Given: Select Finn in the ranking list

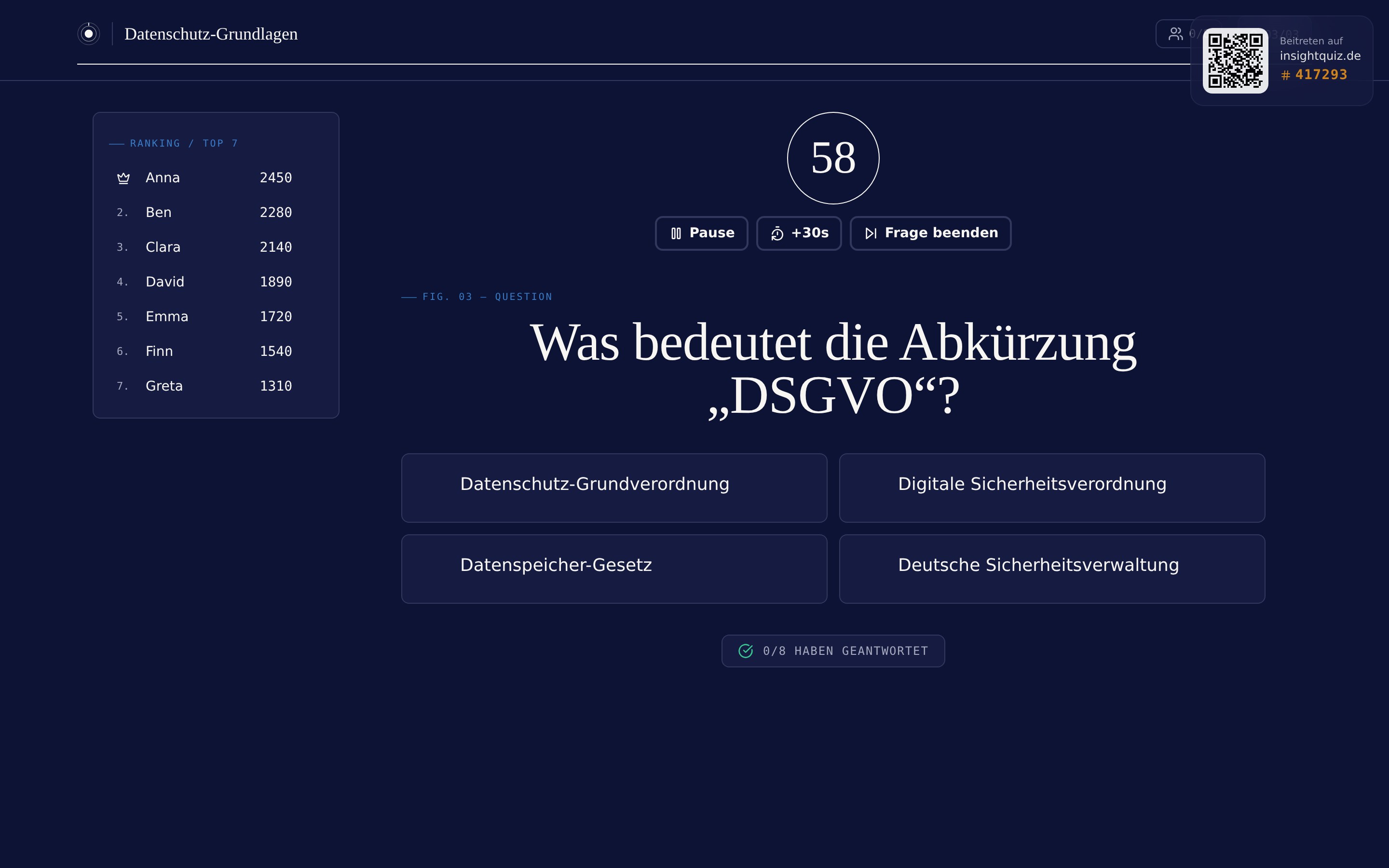Looking at the screenshot, I should pos(216,352).
